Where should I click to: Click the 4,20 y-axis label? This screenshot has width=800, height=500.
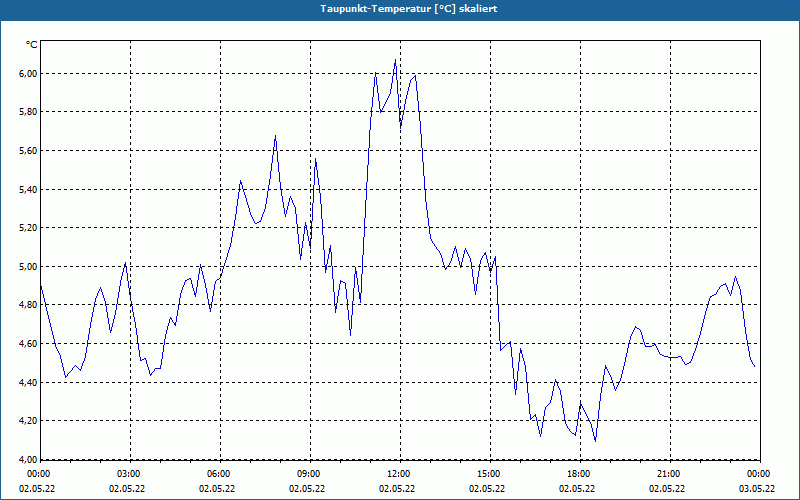pos(28,420)
